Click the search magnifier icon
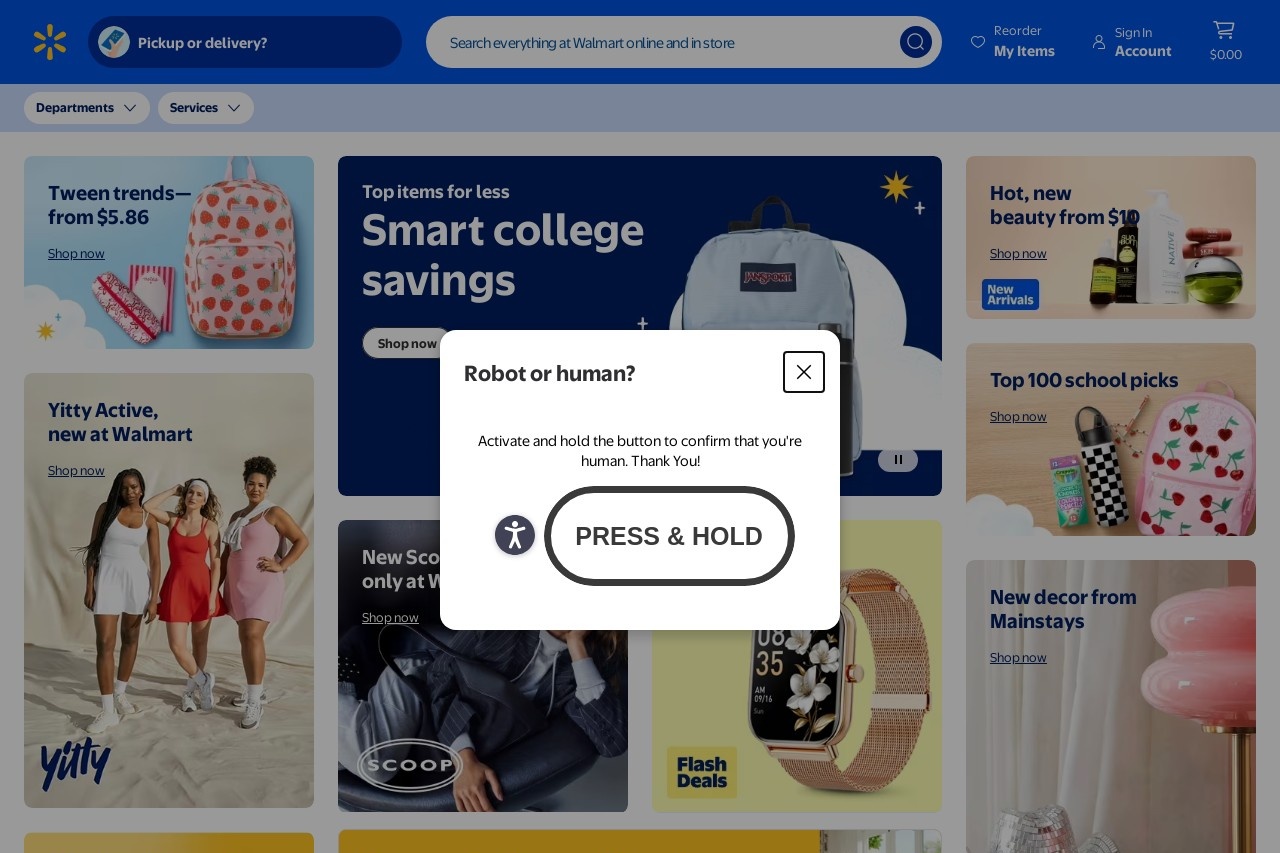The height and width of the screenshot is (853, 1280). [915, 42]
